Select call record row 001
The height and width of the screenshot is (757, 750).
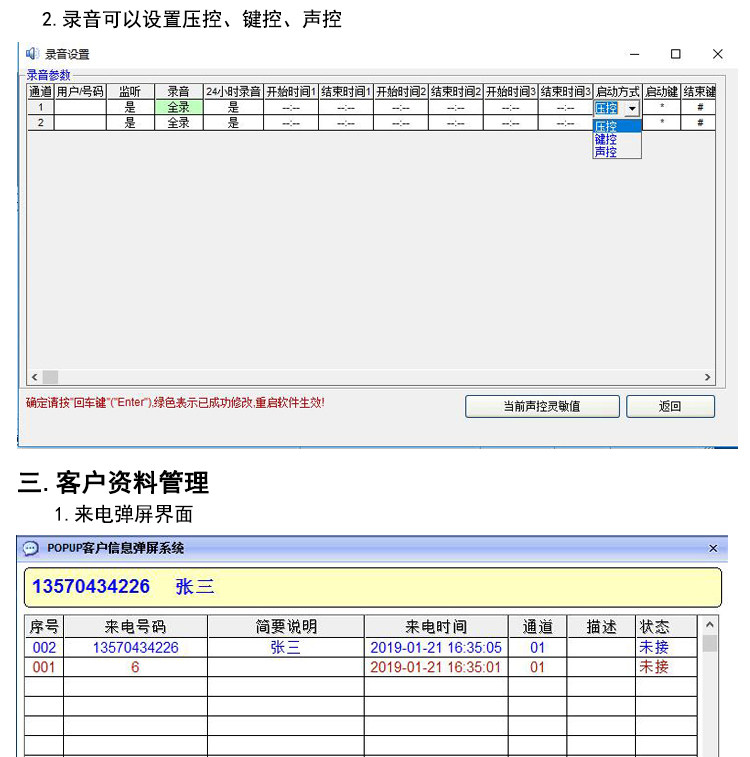[x=361, y=667]
